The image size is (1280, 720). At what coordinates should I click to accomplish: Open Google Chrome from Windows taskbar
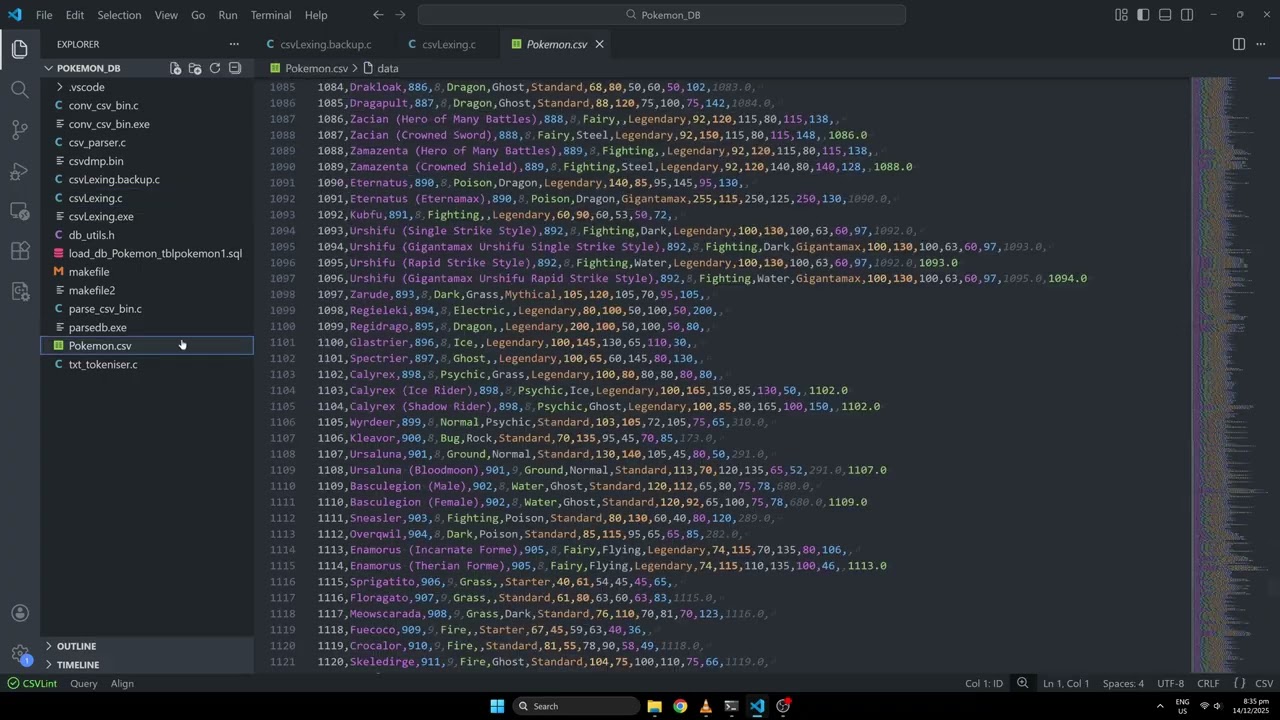(x=680, y=706)
